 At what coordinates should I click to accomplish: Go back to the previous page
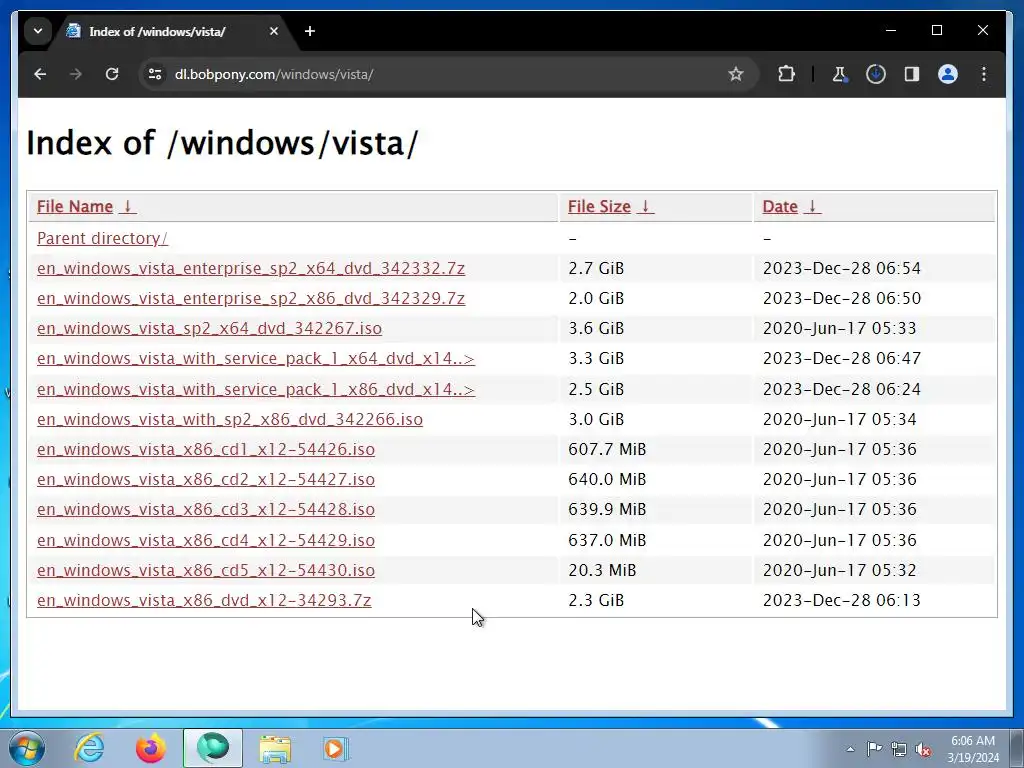click(40, 74)
